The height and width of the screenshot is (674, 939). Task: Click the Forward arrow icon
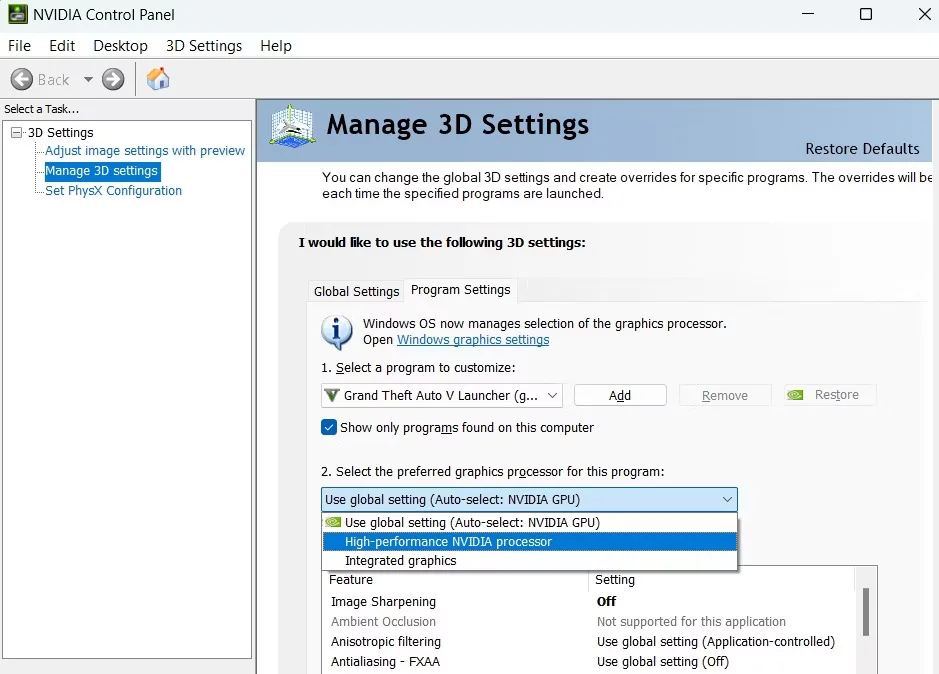coord(113,80)
